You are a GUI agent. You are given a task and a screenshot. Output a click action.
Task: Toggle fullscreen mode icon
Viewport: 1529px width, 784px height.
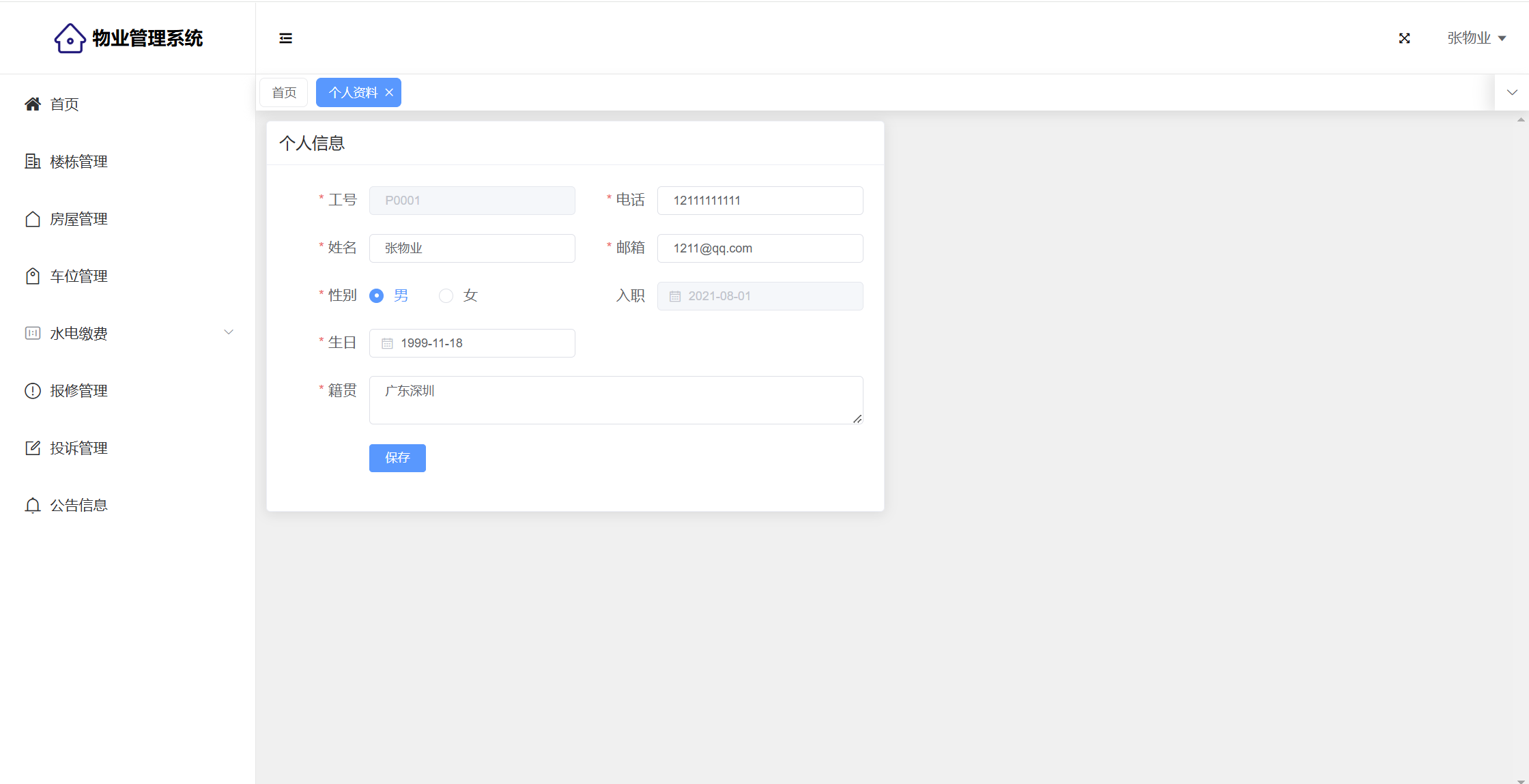click(x=1404, y=38)
